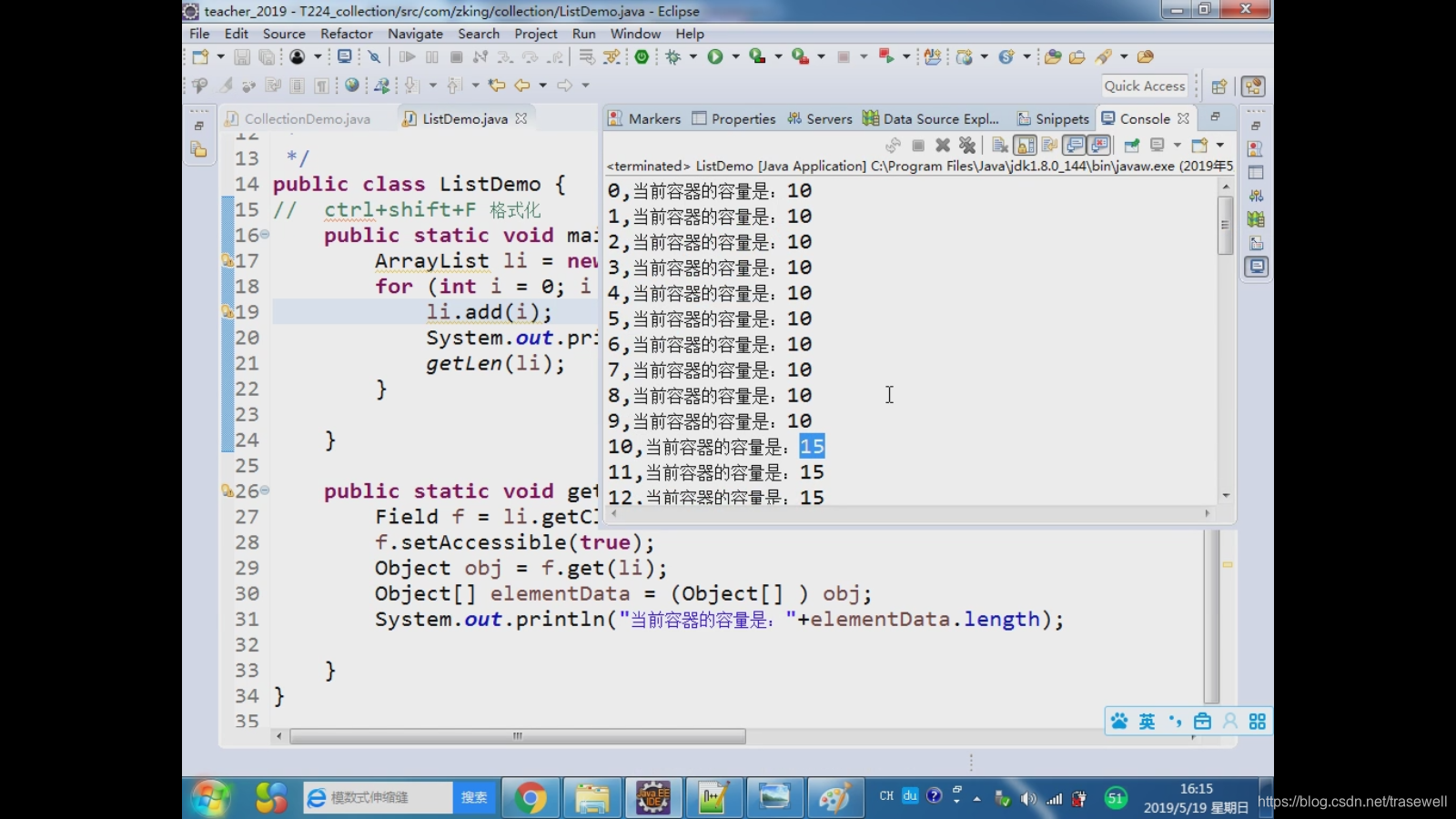1456x819 pixels.
Task: Click the Last Edit Location arrow icon
Action: point(497,86)
